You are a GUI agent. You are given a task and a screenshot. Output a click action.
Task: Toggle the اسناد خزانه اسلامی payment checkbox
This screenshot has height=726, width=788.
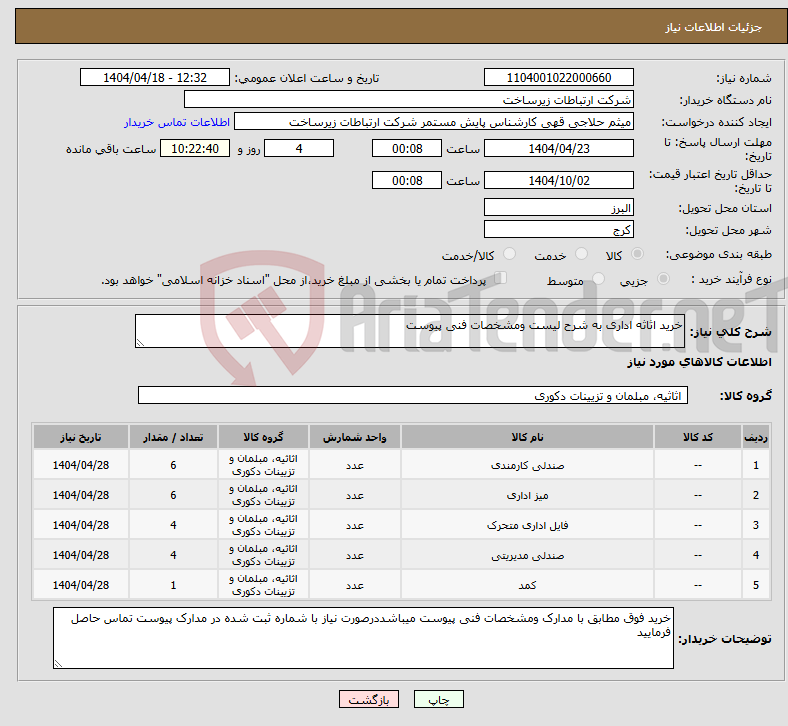point(501,278)
